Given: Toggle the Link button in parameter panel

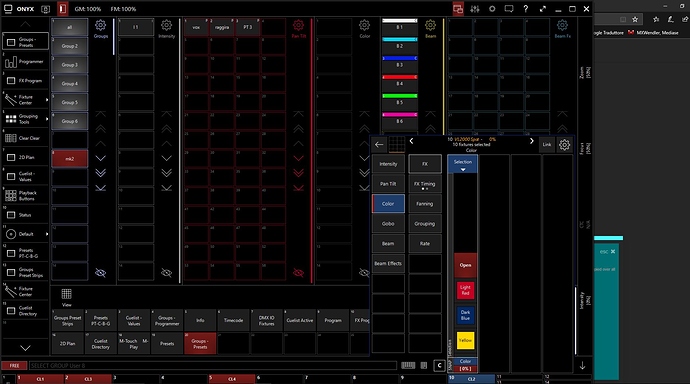Looking at the screenshot, I should point(547,144).
